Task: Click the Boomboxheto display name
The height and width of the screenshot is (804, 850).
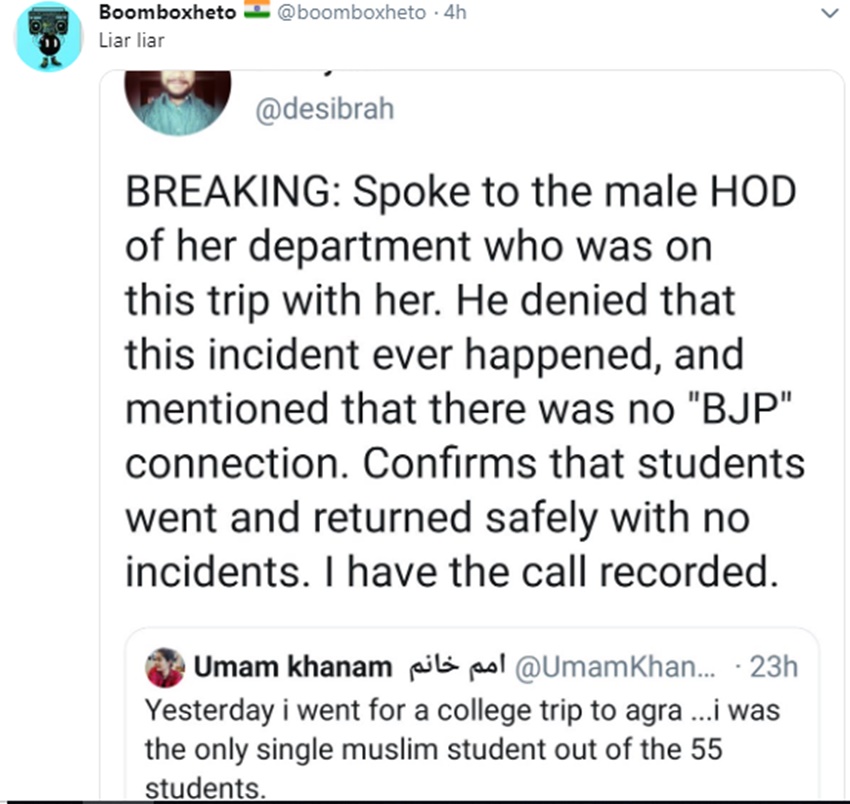Action: pos(169,13)
